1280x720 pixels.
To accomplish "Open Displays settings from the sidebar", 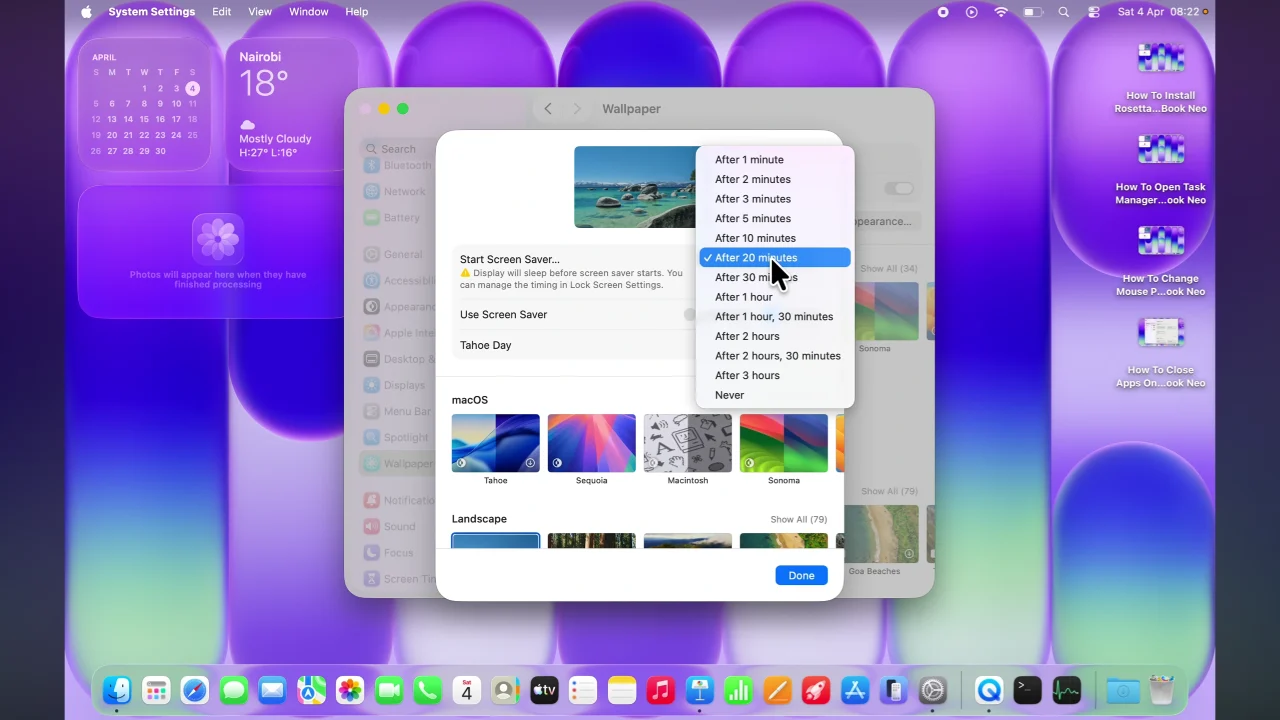I will 404,385.
